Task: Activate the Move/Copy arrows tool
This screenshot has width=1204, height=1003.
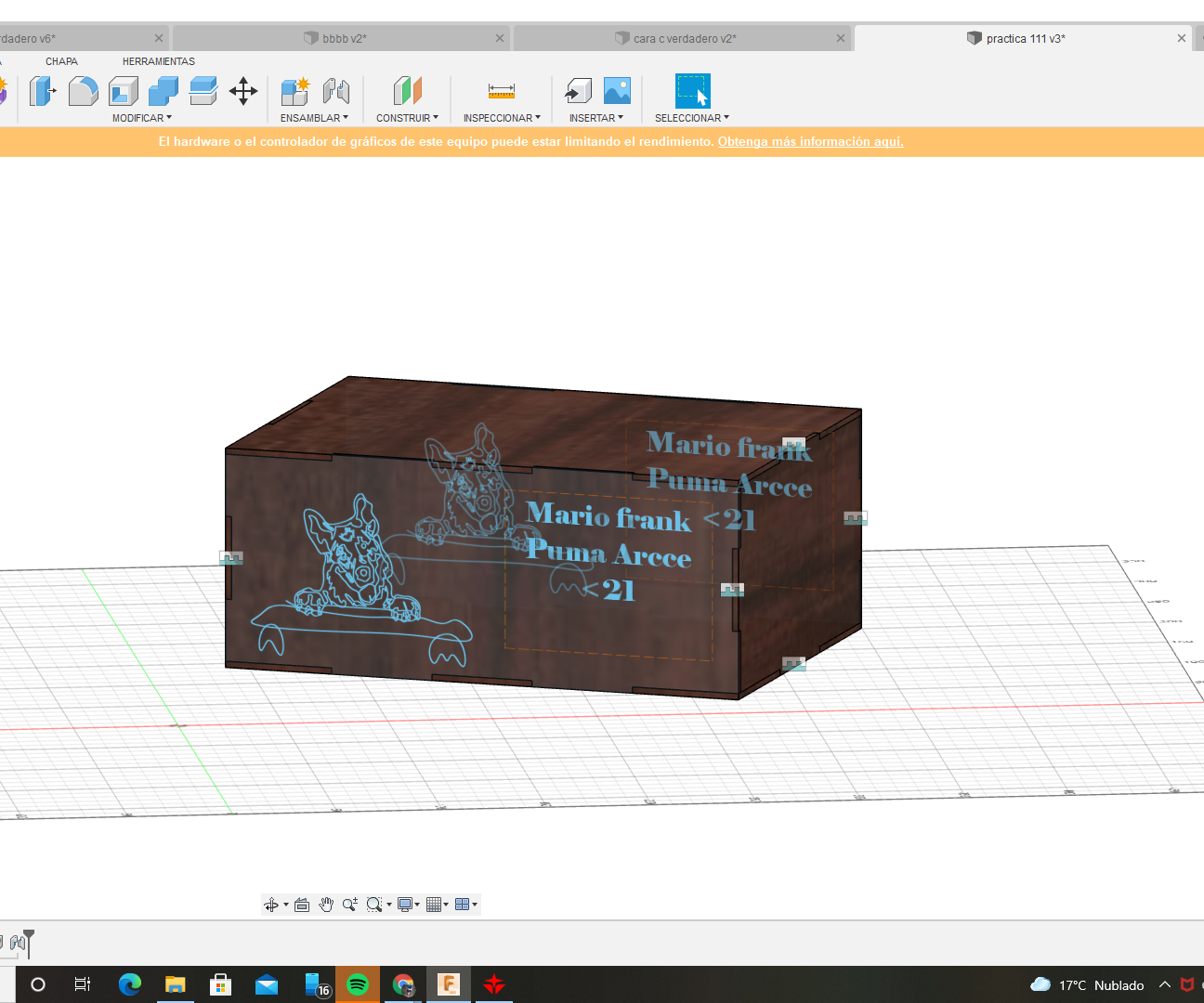Action: [243, 91]
